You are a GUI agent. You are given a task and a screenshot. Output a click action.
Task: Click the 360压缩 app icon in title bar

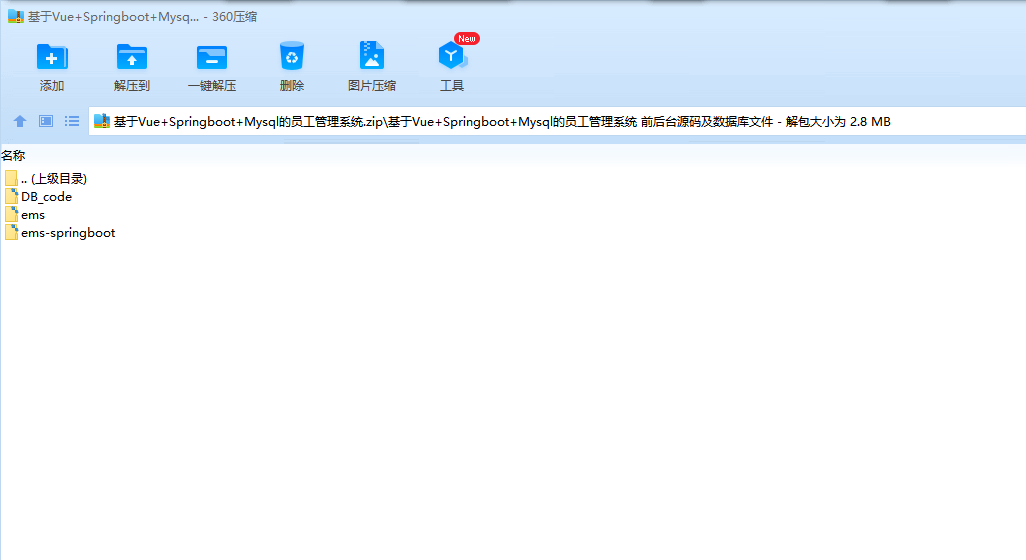(16, 16)
